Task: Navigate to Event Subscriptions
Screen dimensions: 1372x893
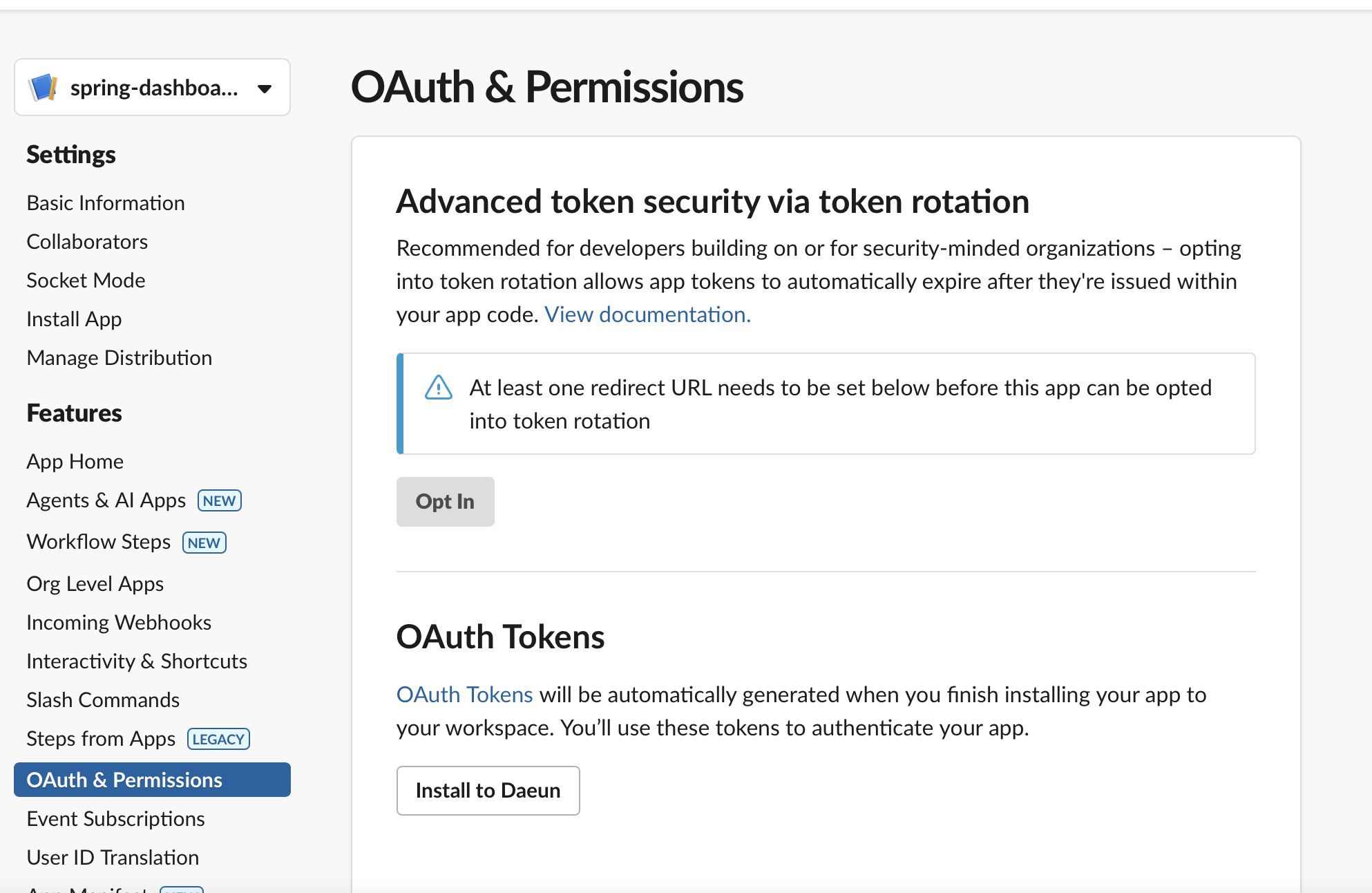Action: tap(115, 818)
